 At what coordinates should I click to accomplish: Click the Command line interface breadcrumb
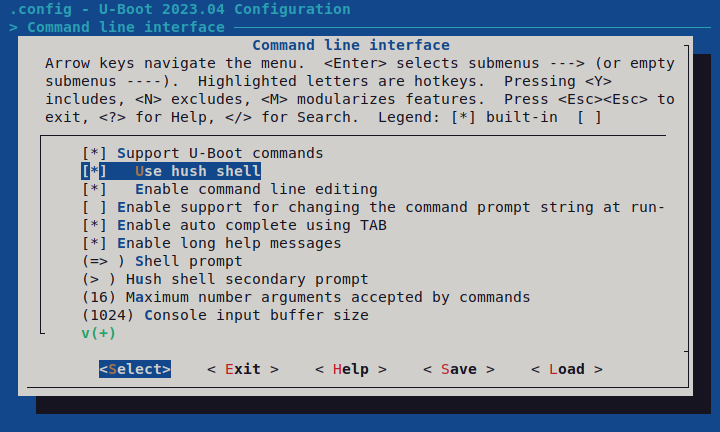[126, 27]
